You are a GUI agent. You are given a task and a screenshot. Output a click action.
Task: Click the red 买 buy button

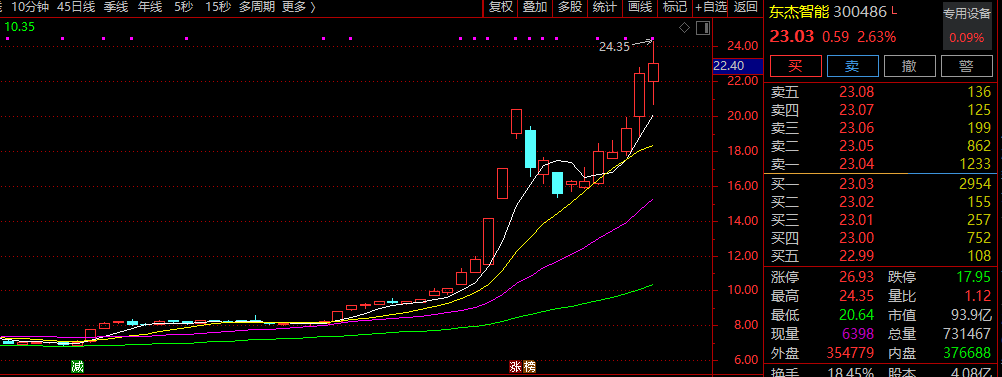click(795, 66)
